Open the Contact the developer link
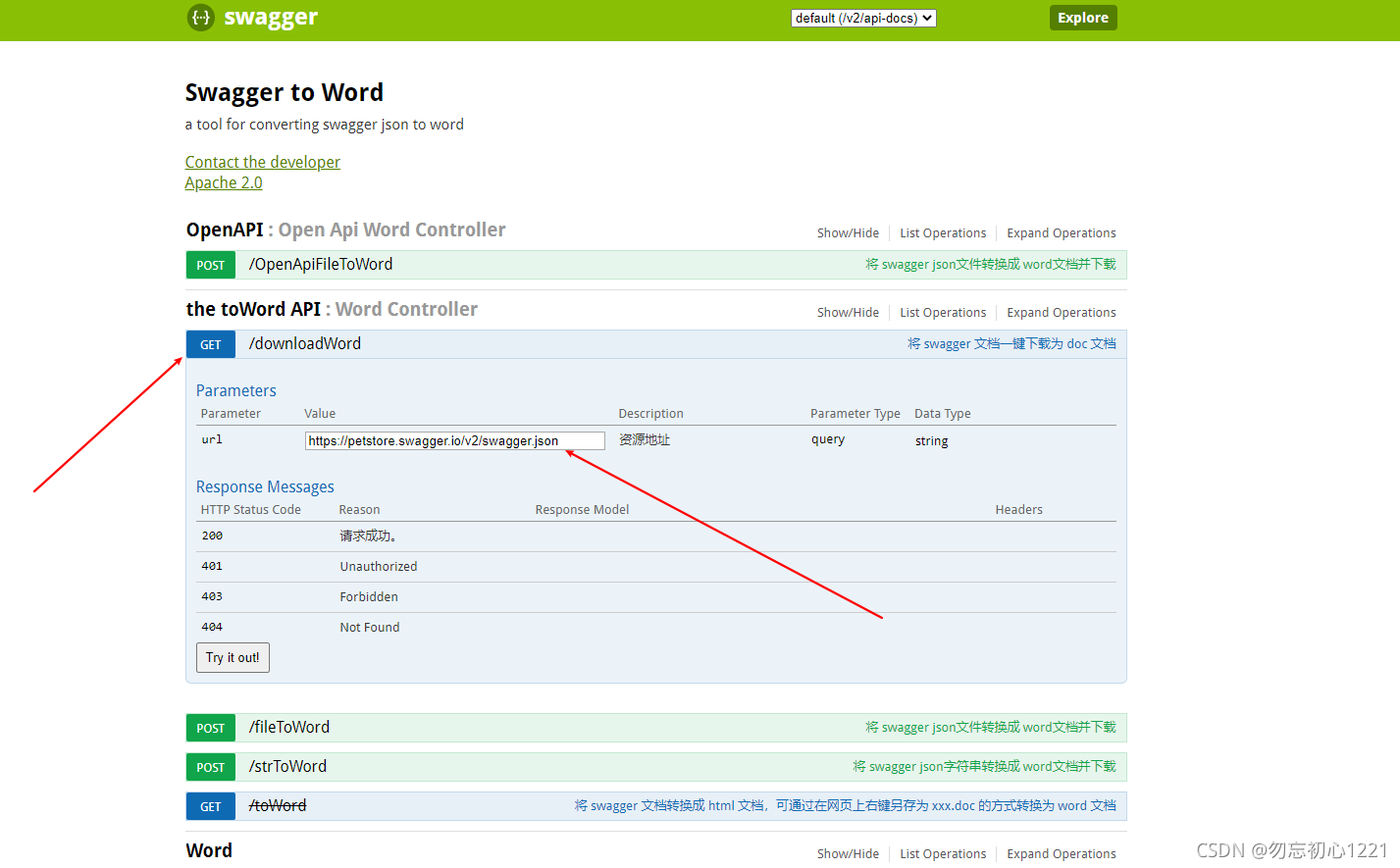This screenshot has height=868, width=1400. (x=263, y=162)
